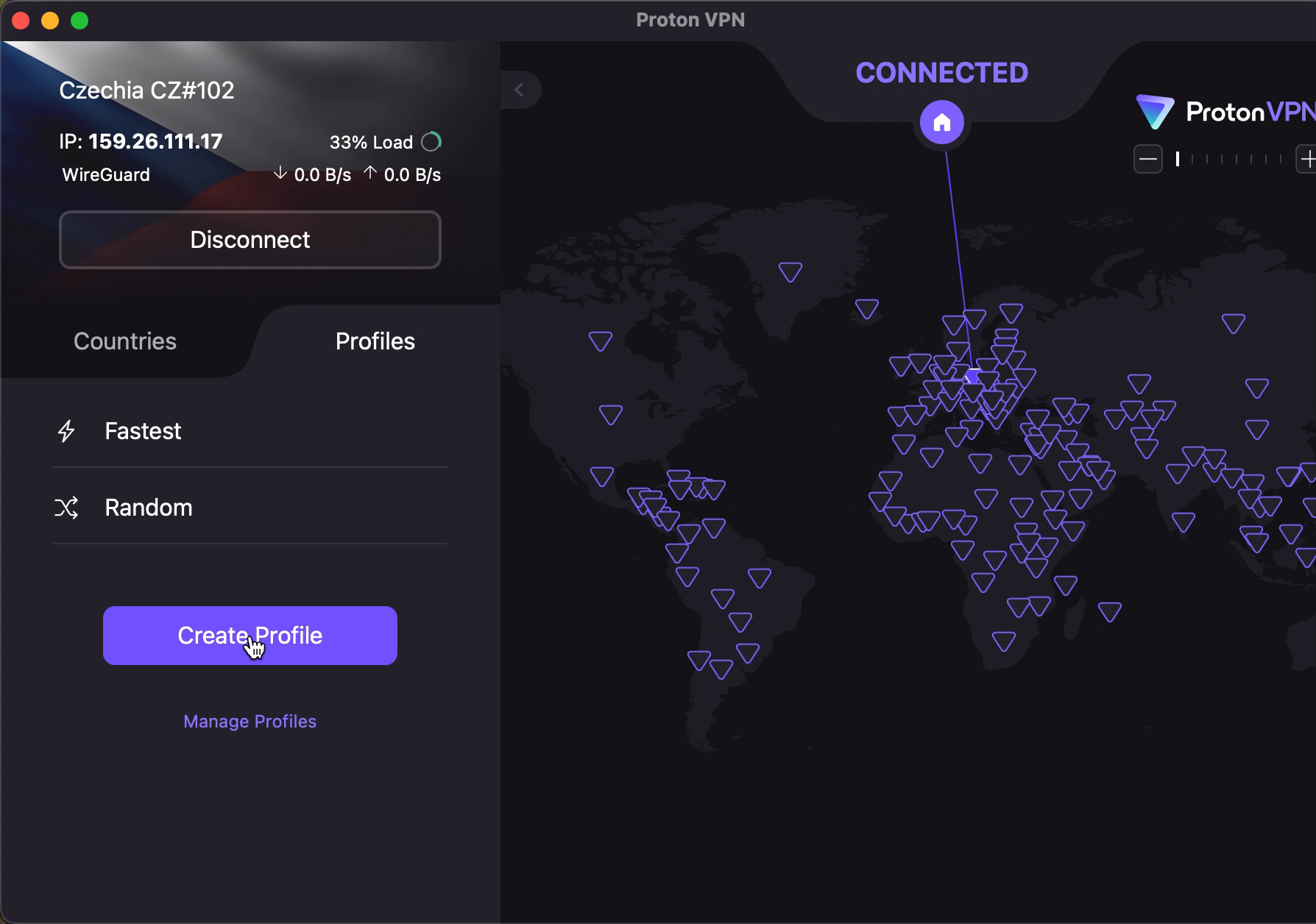This screenshot has height=924, width=1316.
Task: Connect using the Random profile
Action: pyautogui.click(x=250, y=508)
